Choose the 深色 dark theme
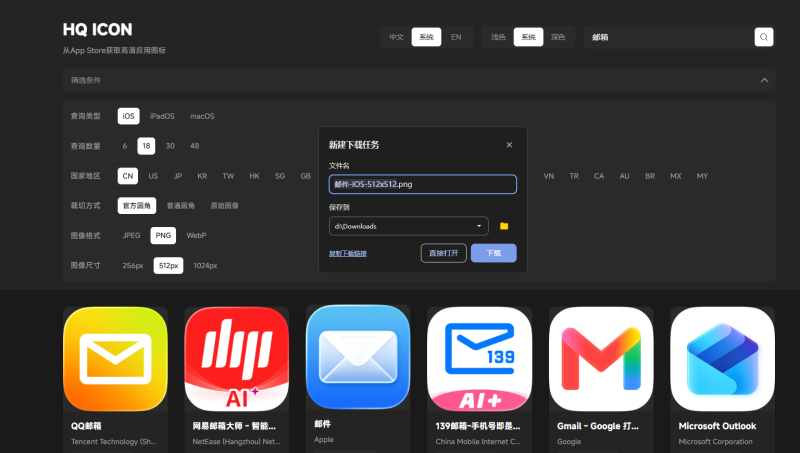The width and height of the screenshot is (800, 453). [558, 37]
